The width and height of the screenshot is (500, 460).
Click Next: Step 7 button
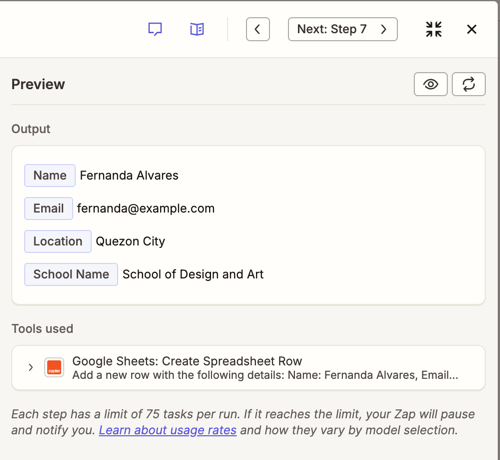(x=343, y=29)
